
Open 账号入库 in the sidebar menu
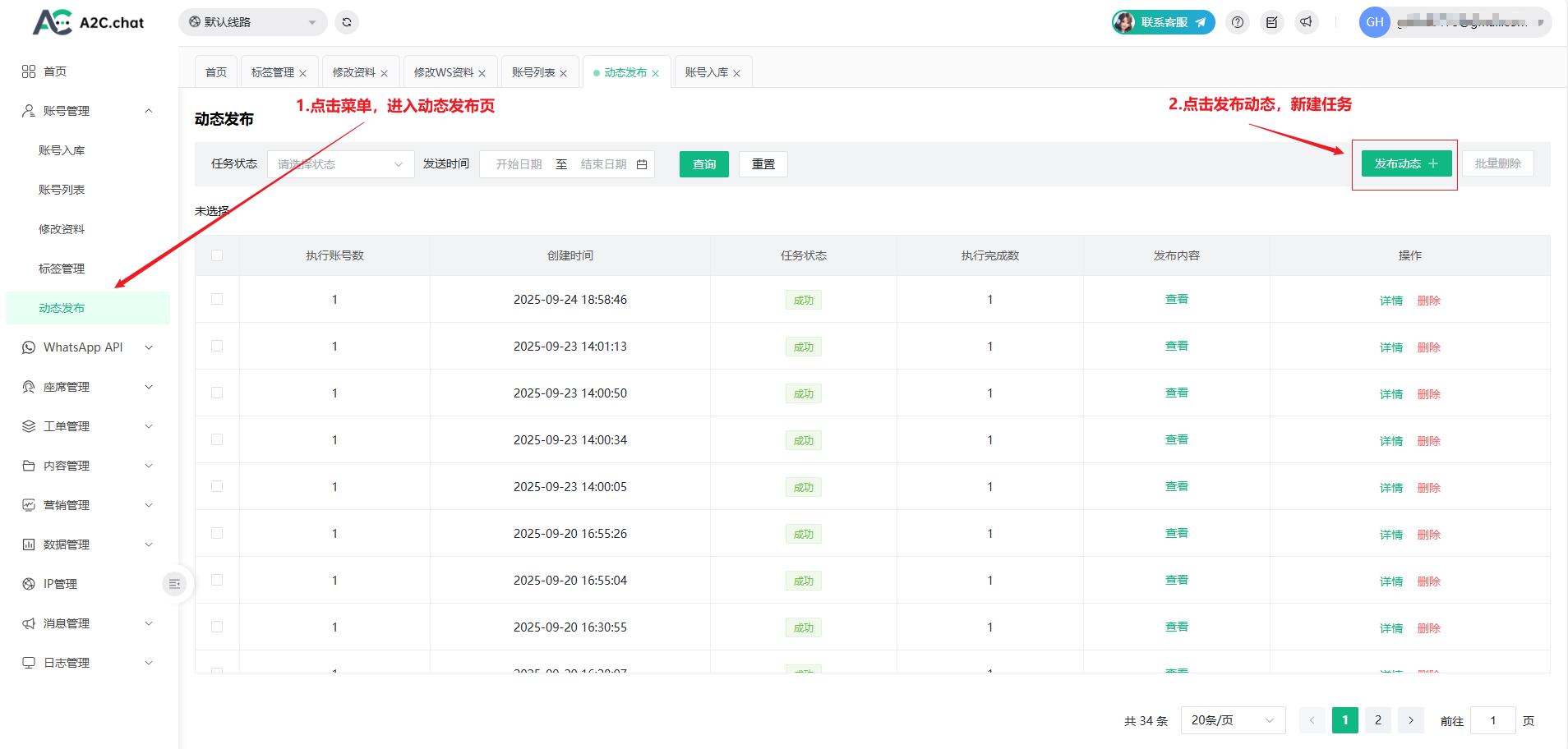62,150
